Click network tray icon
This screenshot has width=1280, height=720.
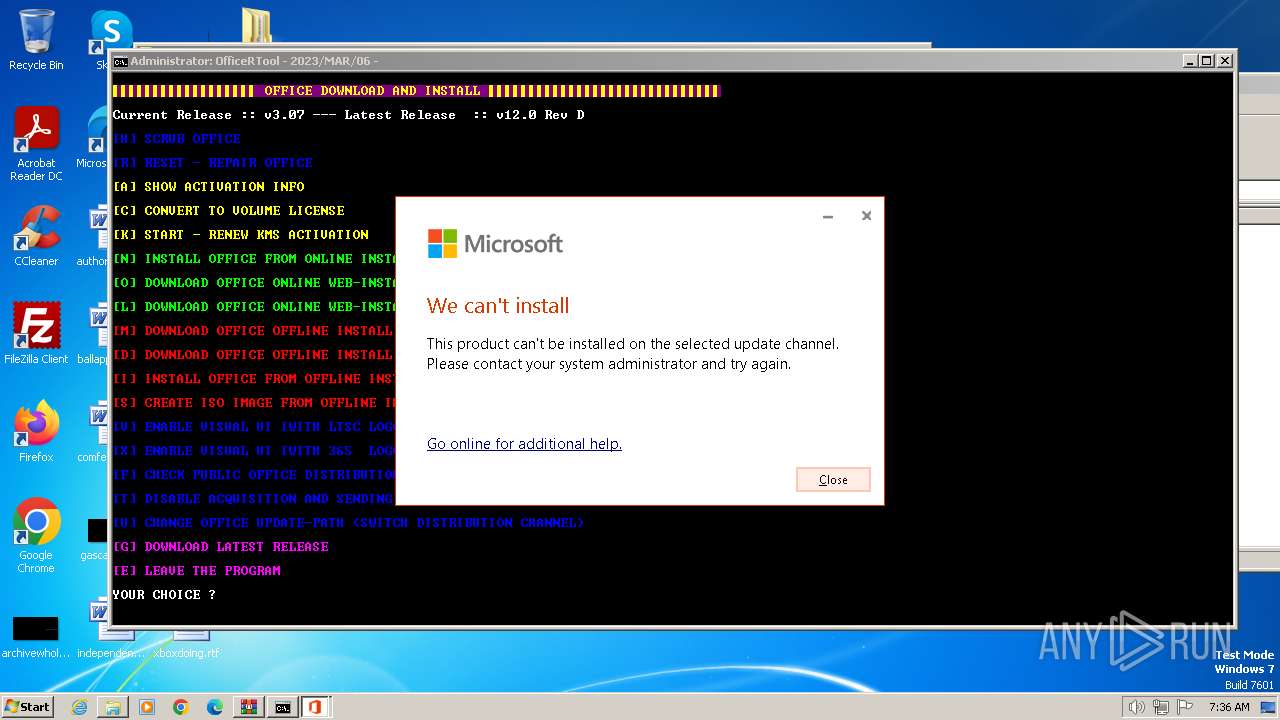coord(1160,707)
